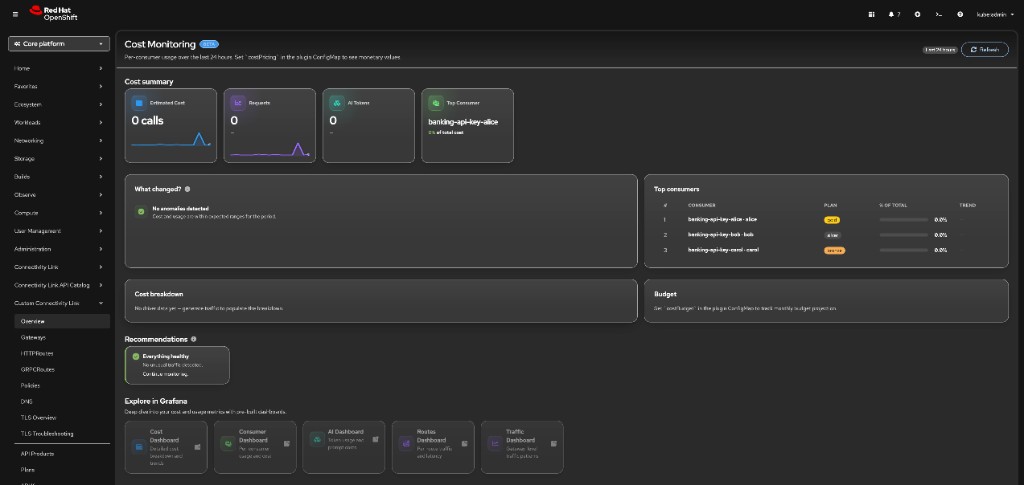
Task: Click the BETA badge beside Cost Monitoring
Action: click(x=209, y=44)
